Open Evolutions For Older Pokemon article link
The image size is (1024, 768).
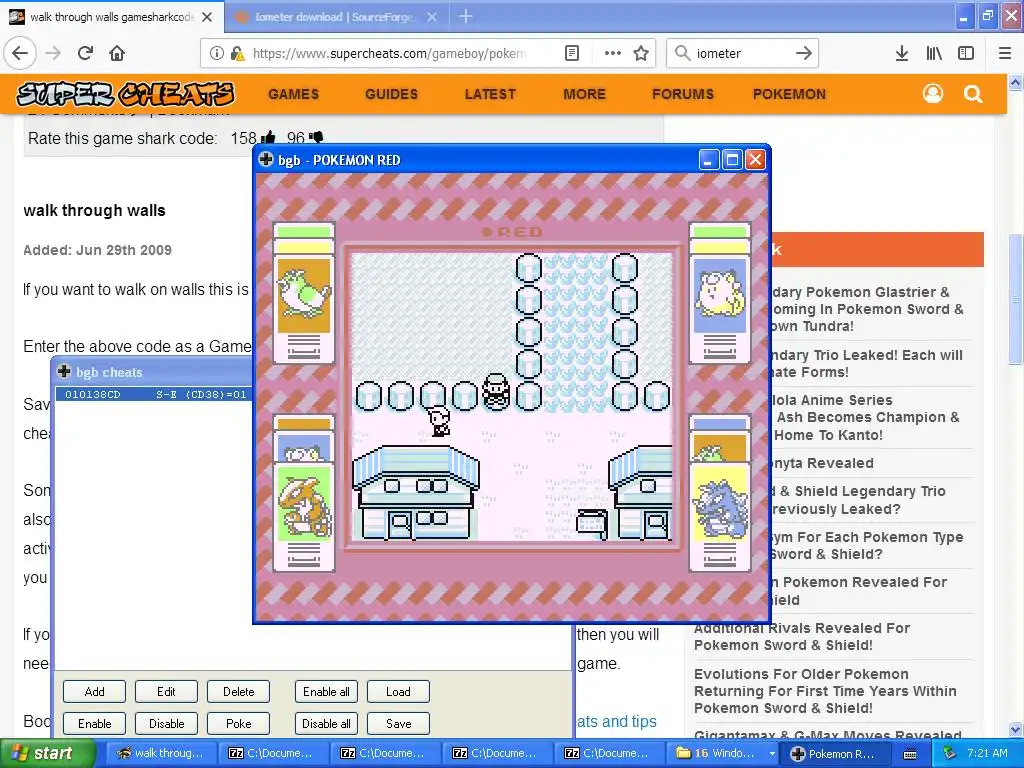coord(825,691)
